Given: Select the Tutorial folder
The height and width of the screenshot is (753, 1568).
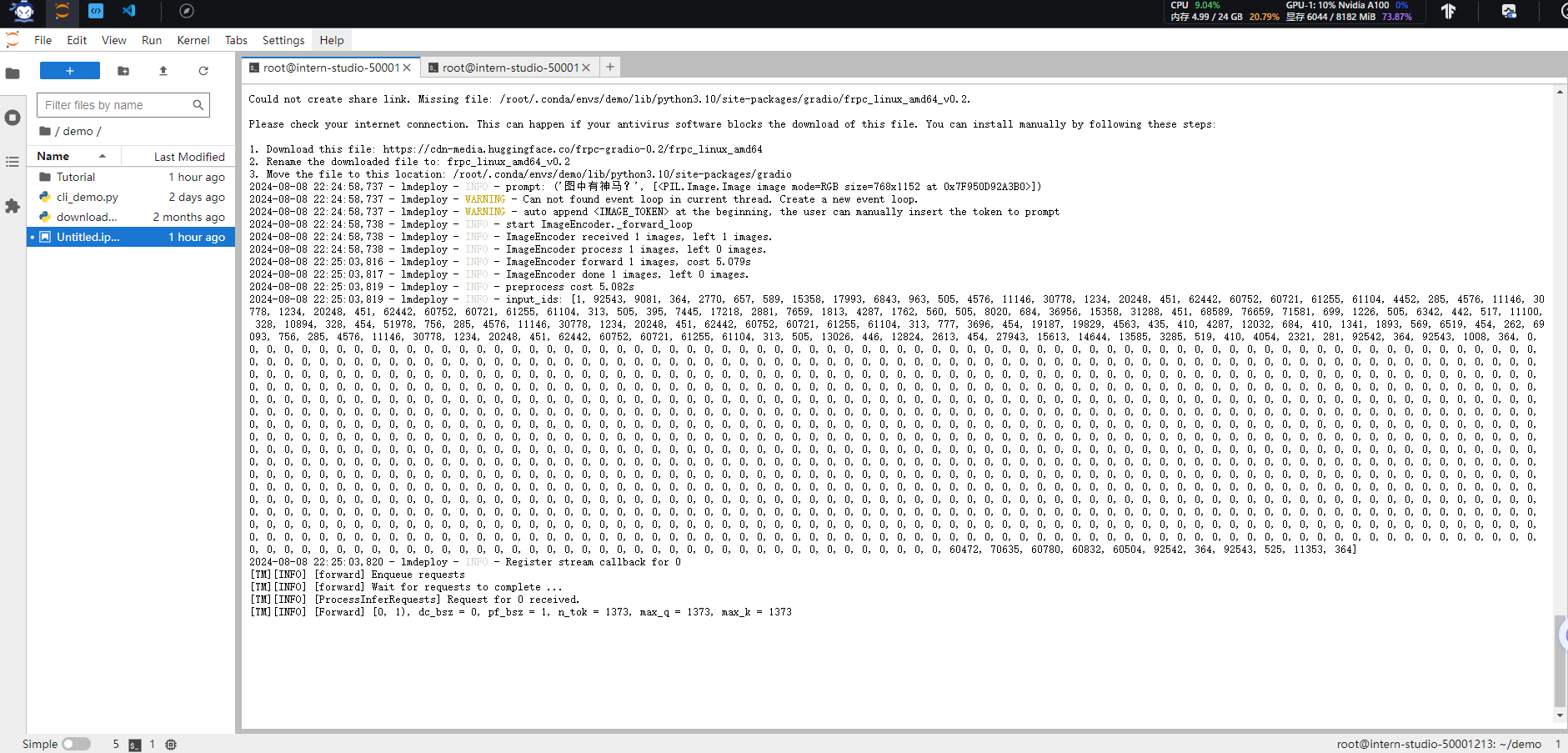Looking at the screenshot, I should [131, 177].
